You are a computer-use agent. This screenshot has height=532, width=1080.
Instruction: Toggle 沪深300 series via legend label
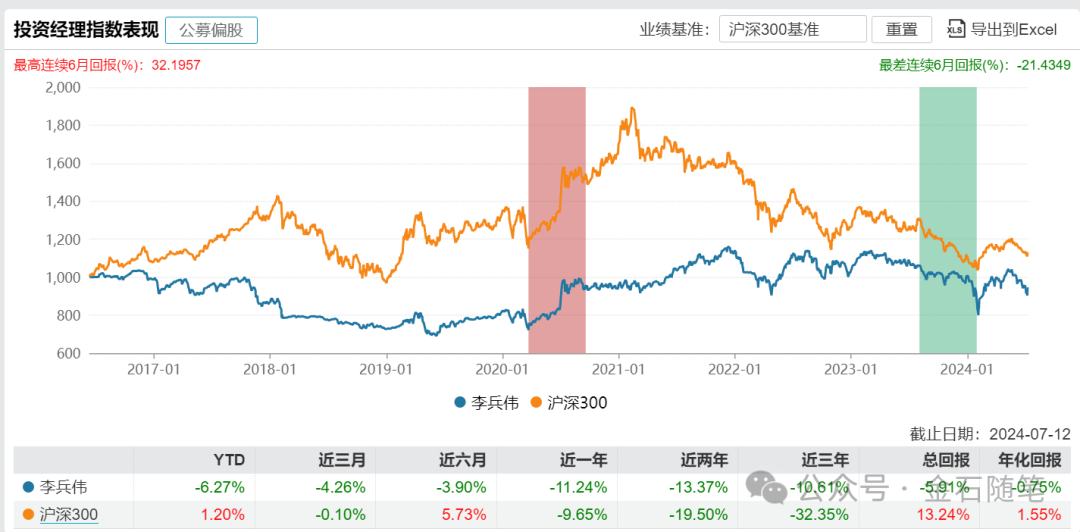pyautogui.click(x=577, y=403)
